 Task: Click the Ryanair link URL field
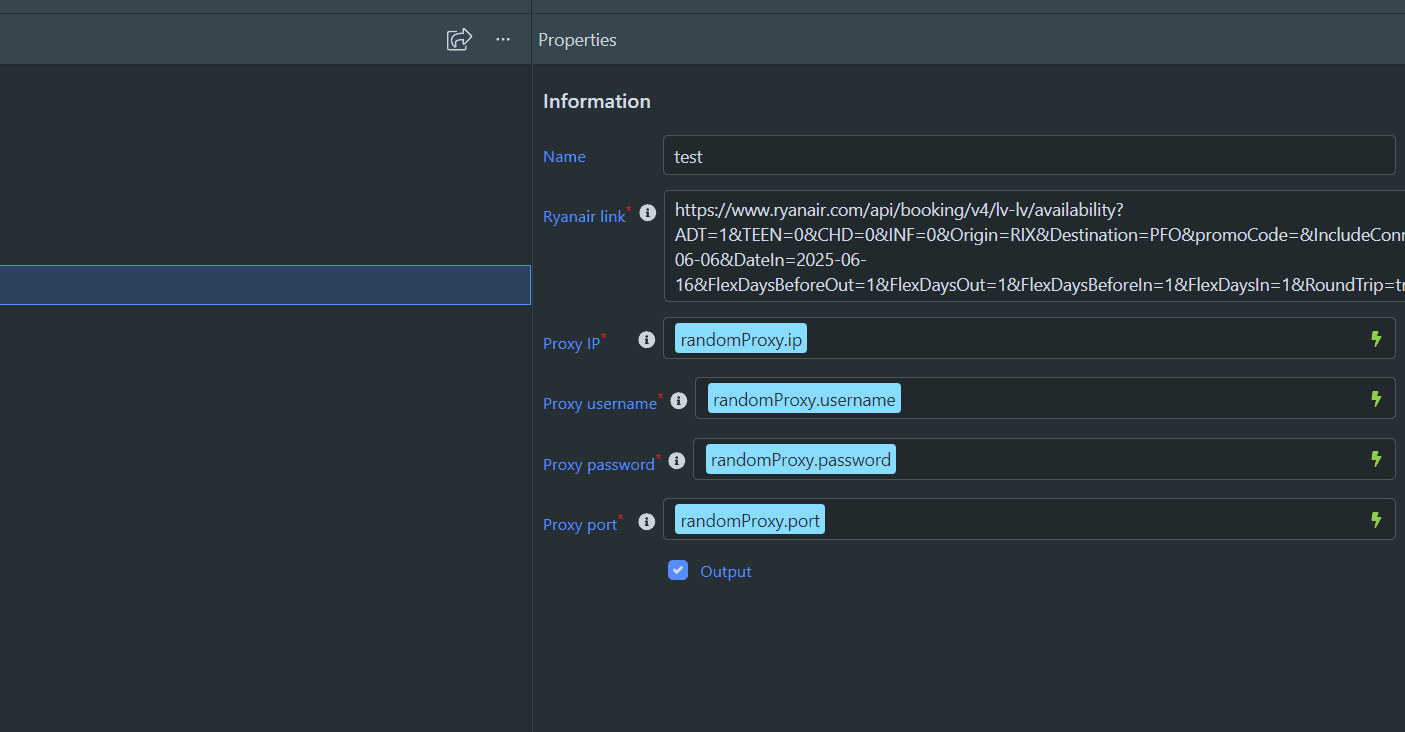pos(1029,245)
